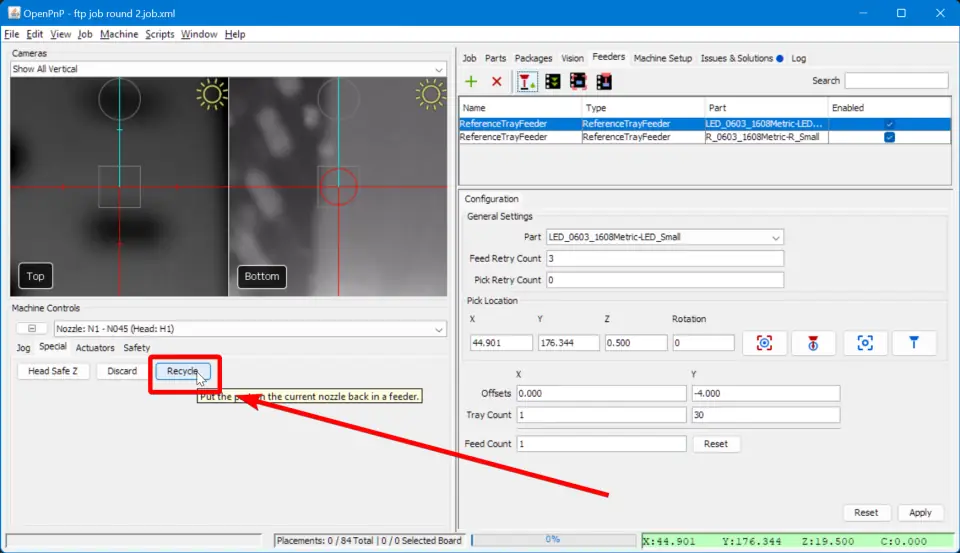Toggle light icon on Top camera view
The image size is (960, 553).
[x=211, y=95]
